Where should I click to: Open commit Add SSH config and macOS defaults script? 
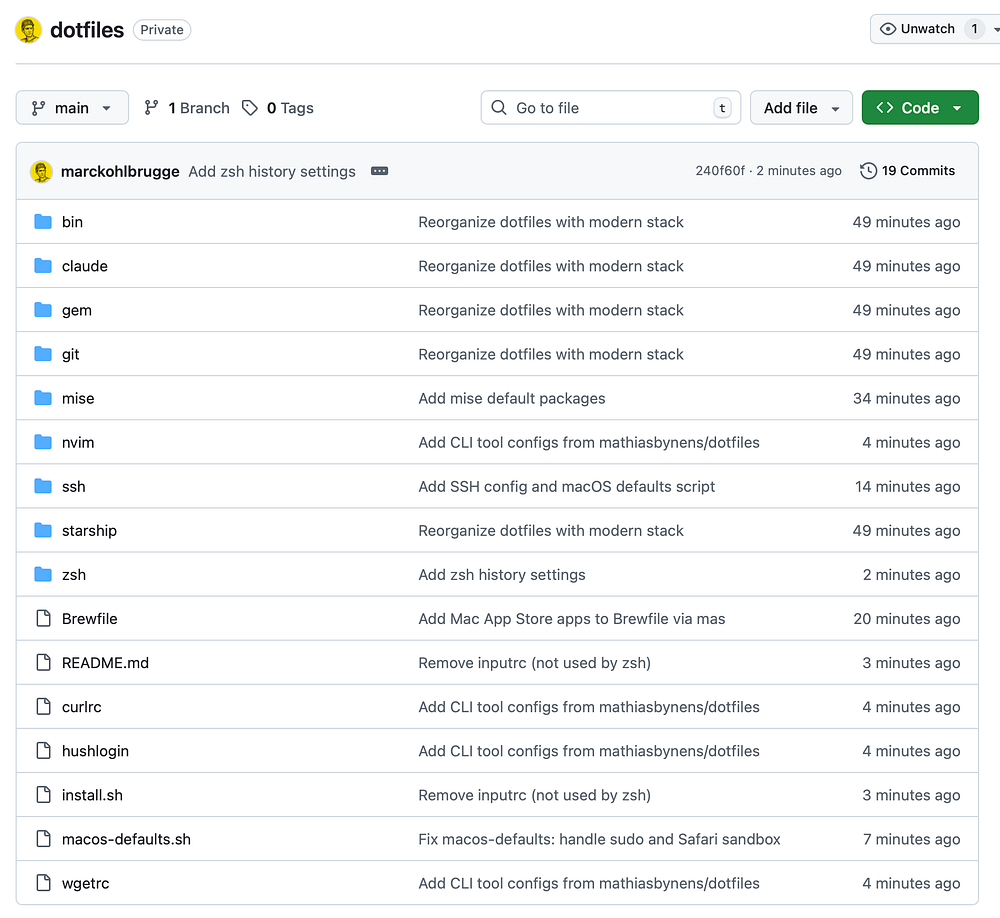point(566,487)
